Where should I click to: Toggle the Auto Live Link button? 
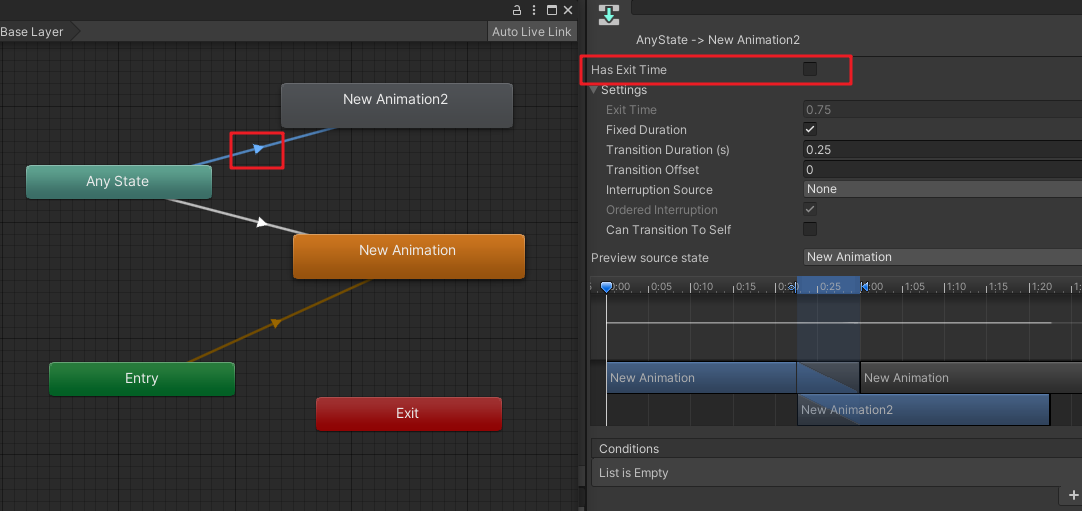[x=531, y=31]
